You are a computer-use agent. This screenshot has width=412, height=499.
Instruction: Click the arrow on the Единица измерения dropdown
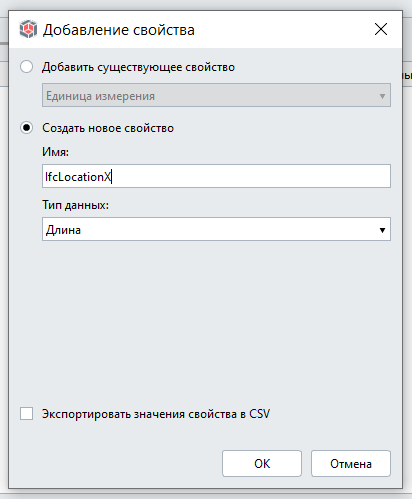(382, 96)
